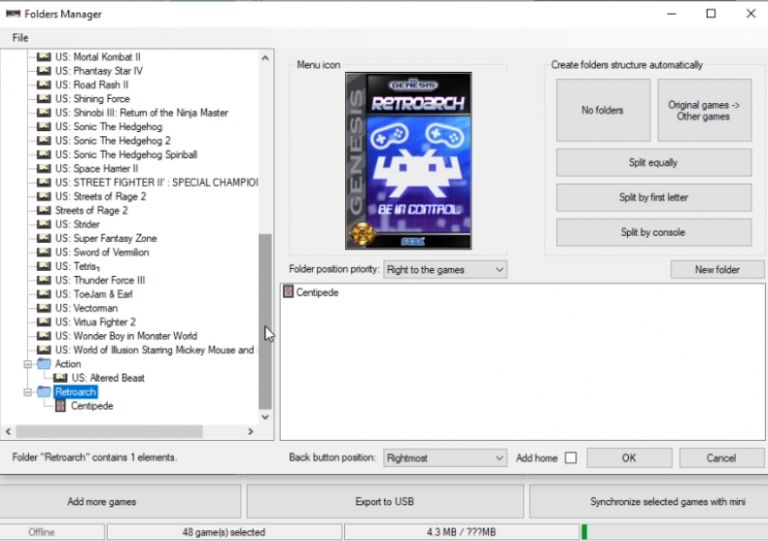Click the cartridge icon beside Altered Beast
Screen dimensions: 768x541
(60, 378)
